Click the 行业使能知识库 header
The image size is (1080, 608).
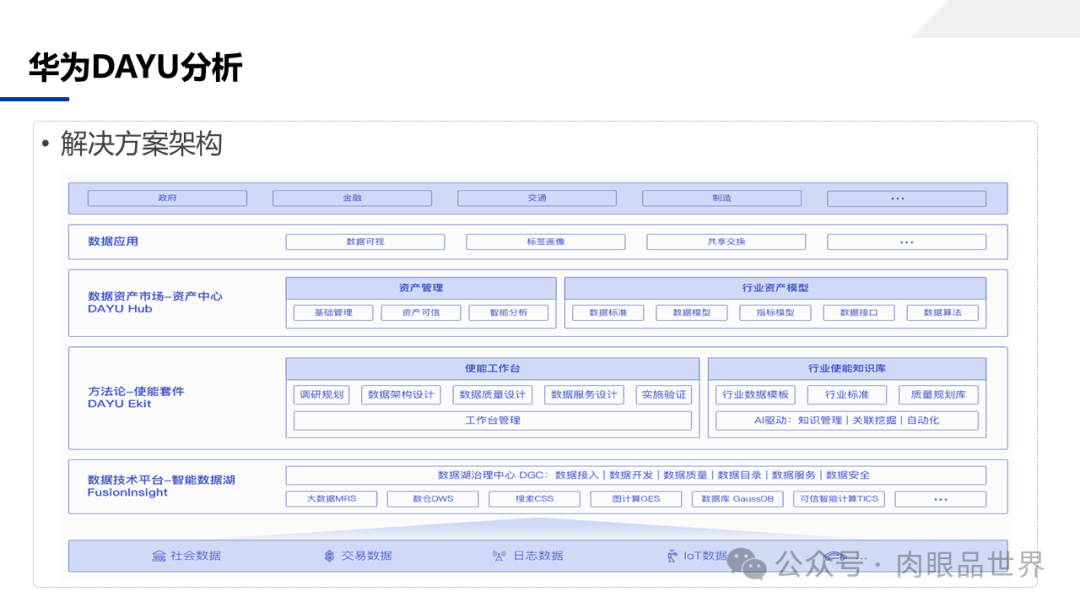click(x=847, y=368)
